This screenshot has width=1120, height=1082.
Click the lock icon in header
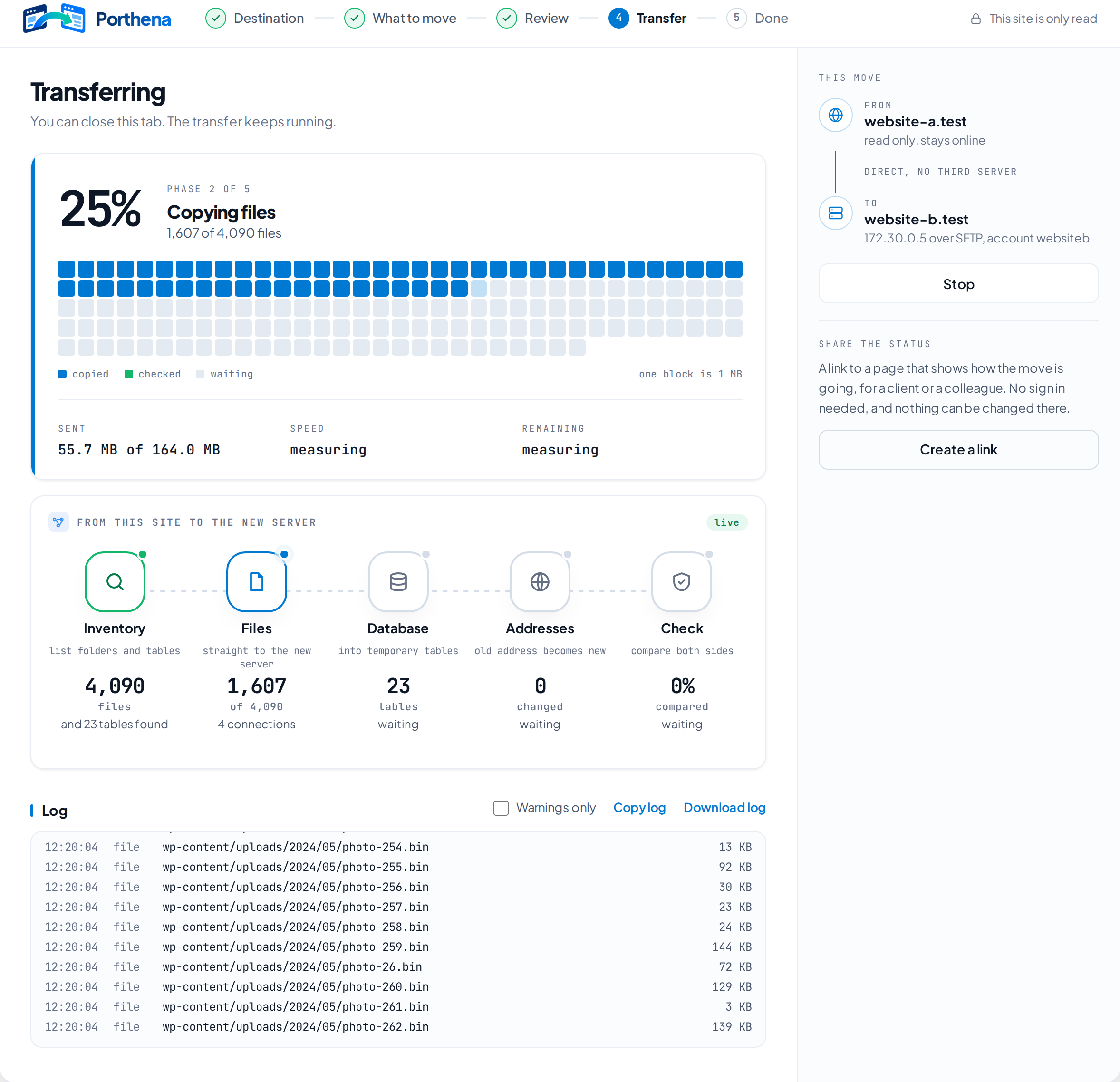pyautogui.click(x=976, y=19)
